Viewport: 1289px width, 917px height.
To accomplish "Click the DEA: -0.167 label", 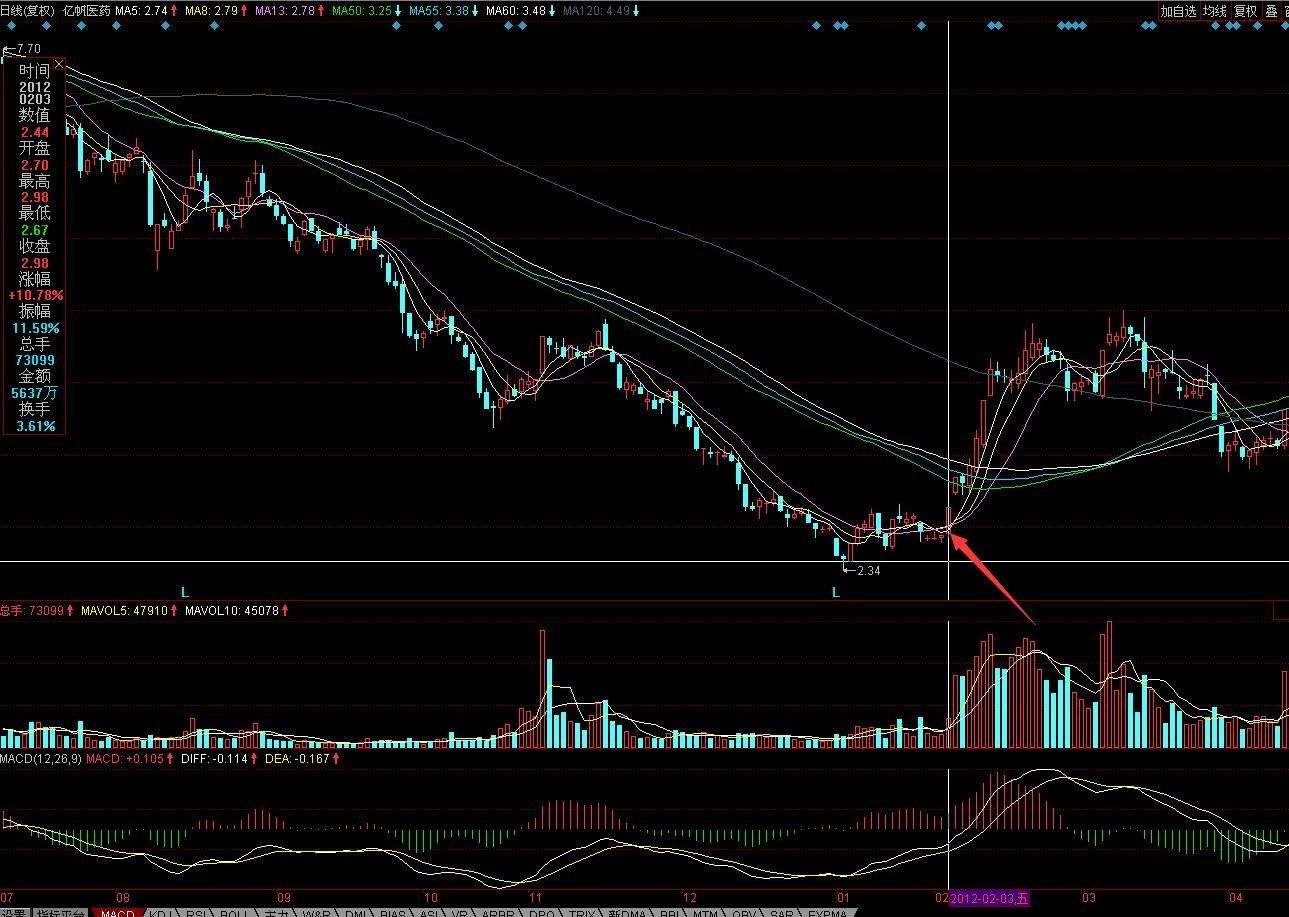I will point(297,759).
